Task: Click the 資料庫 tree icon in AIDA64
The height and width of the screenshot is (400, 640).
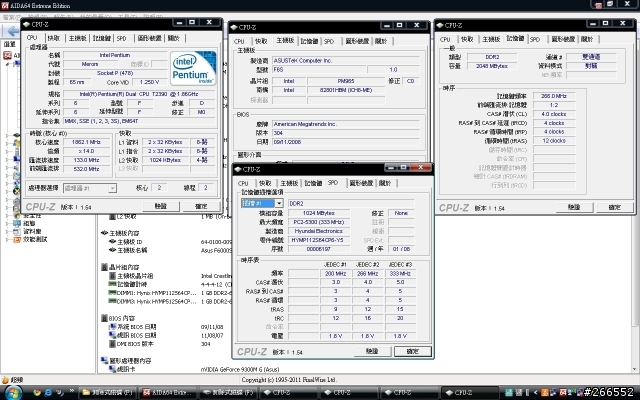Action: (x=17, y=231)
